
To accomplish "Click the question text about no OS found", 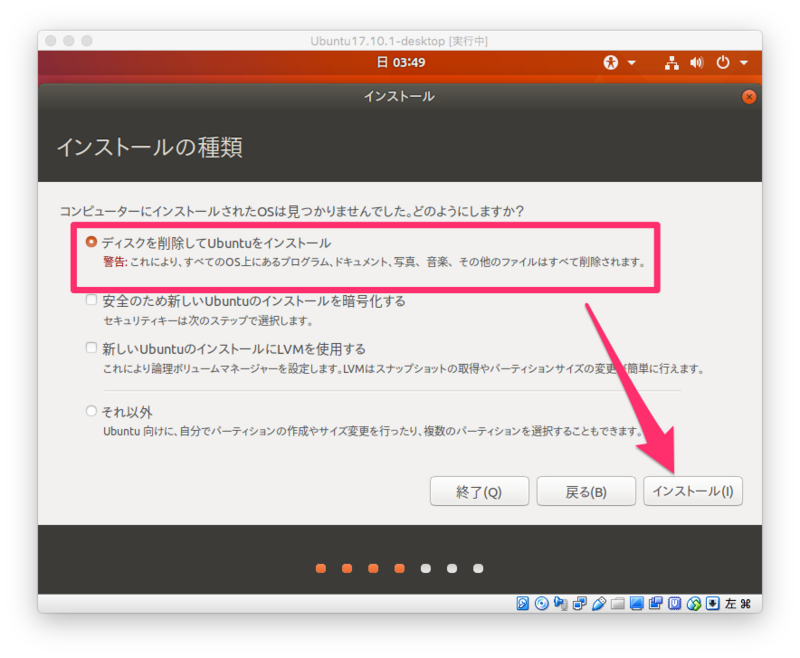I will point(291,211).
